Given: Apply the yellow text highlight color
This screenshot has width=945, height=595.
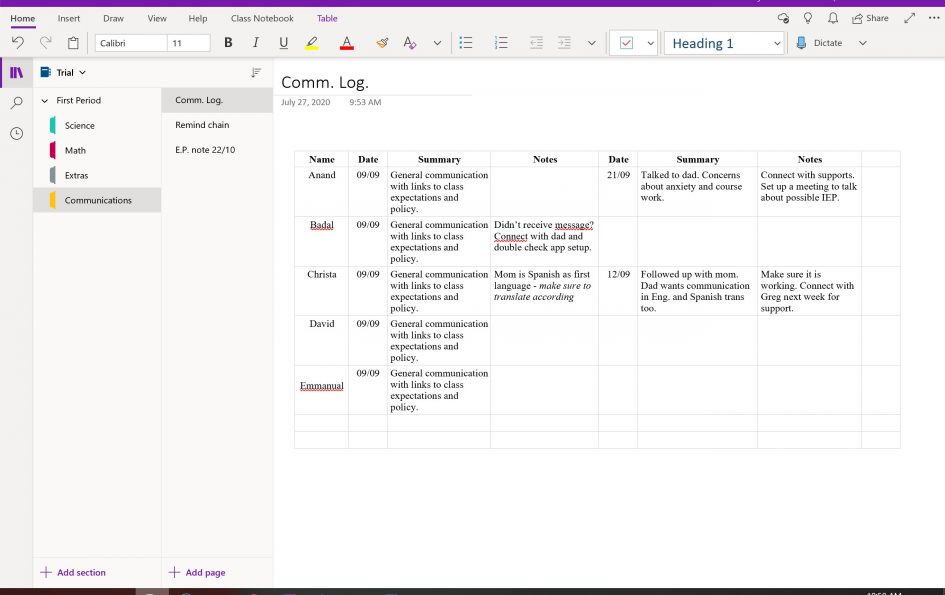Looking at the screenshot, I should tap(312, 43).
